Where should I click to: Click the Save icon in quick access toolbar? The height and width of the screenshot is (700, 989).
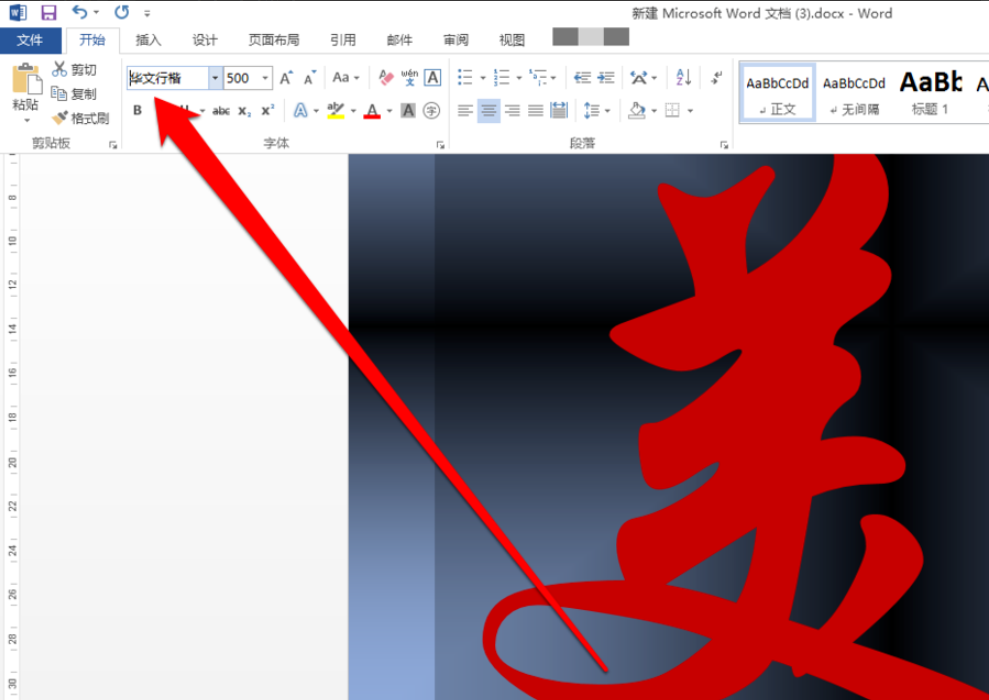tap(49, 12)
